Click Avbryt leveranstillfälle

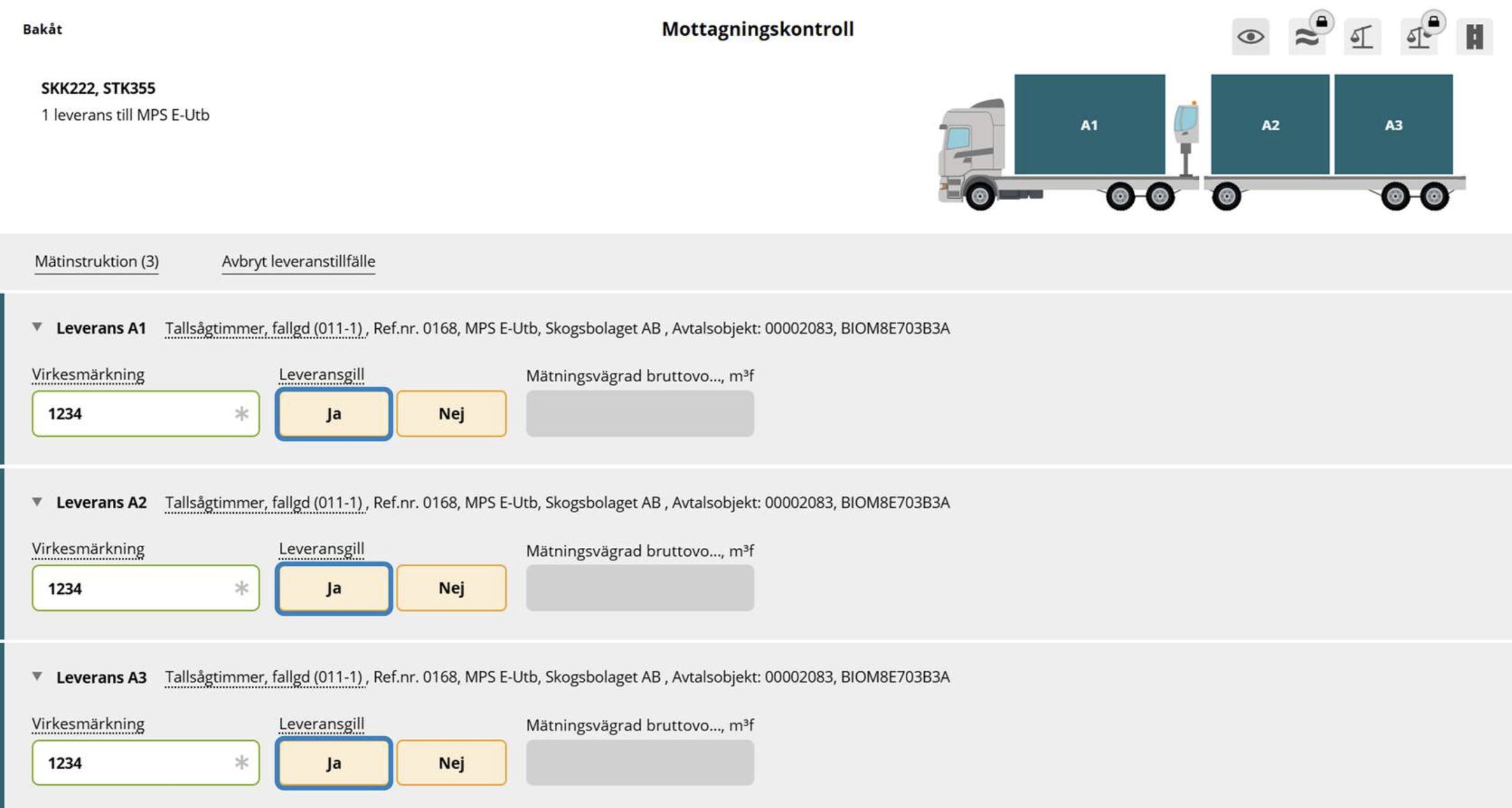298,261
